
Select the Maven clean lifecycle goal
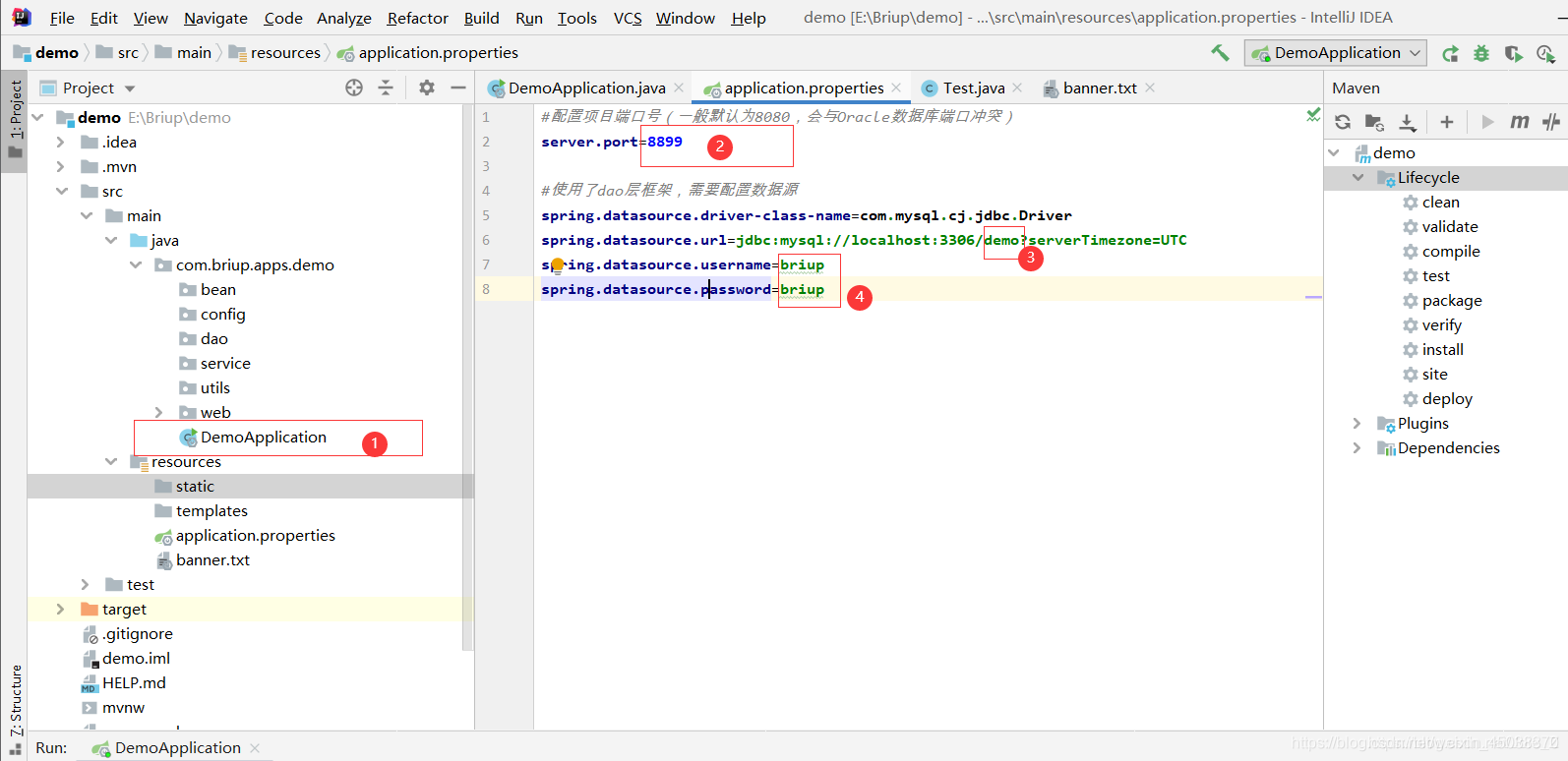[x=1440, y=202]
